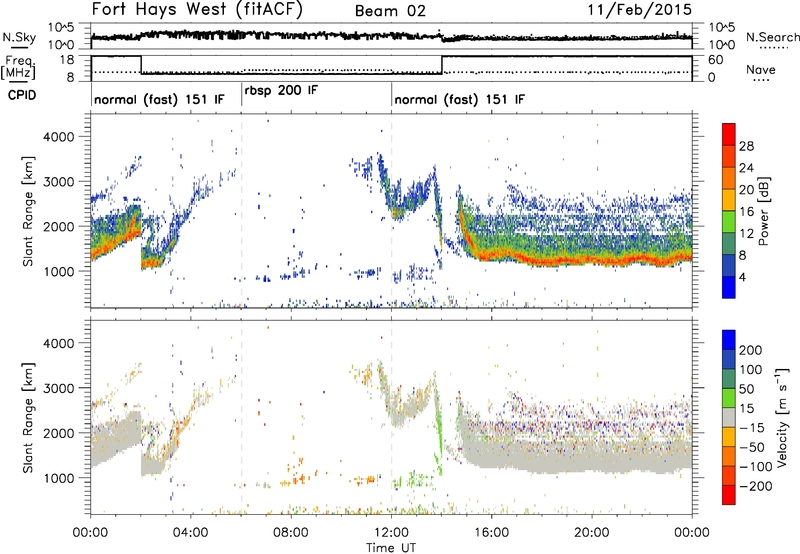Click the left '10^5' noise axis tick
This screenshot has width=800, height=554.
61,27
